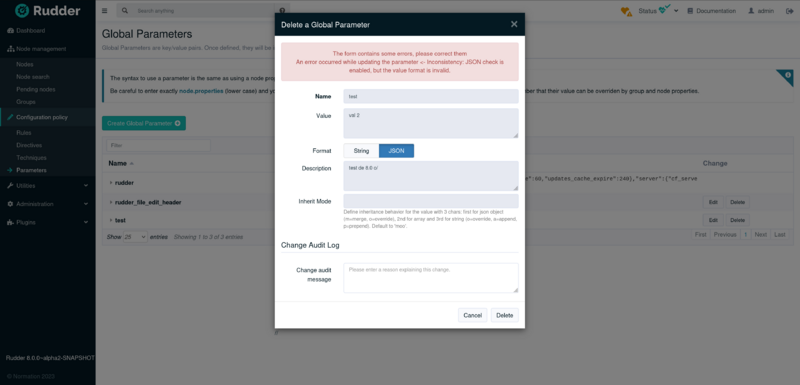The height and width of the screenshot is (385, 800).
Task: Click the logout icon
Action: [x=789, y=11]
